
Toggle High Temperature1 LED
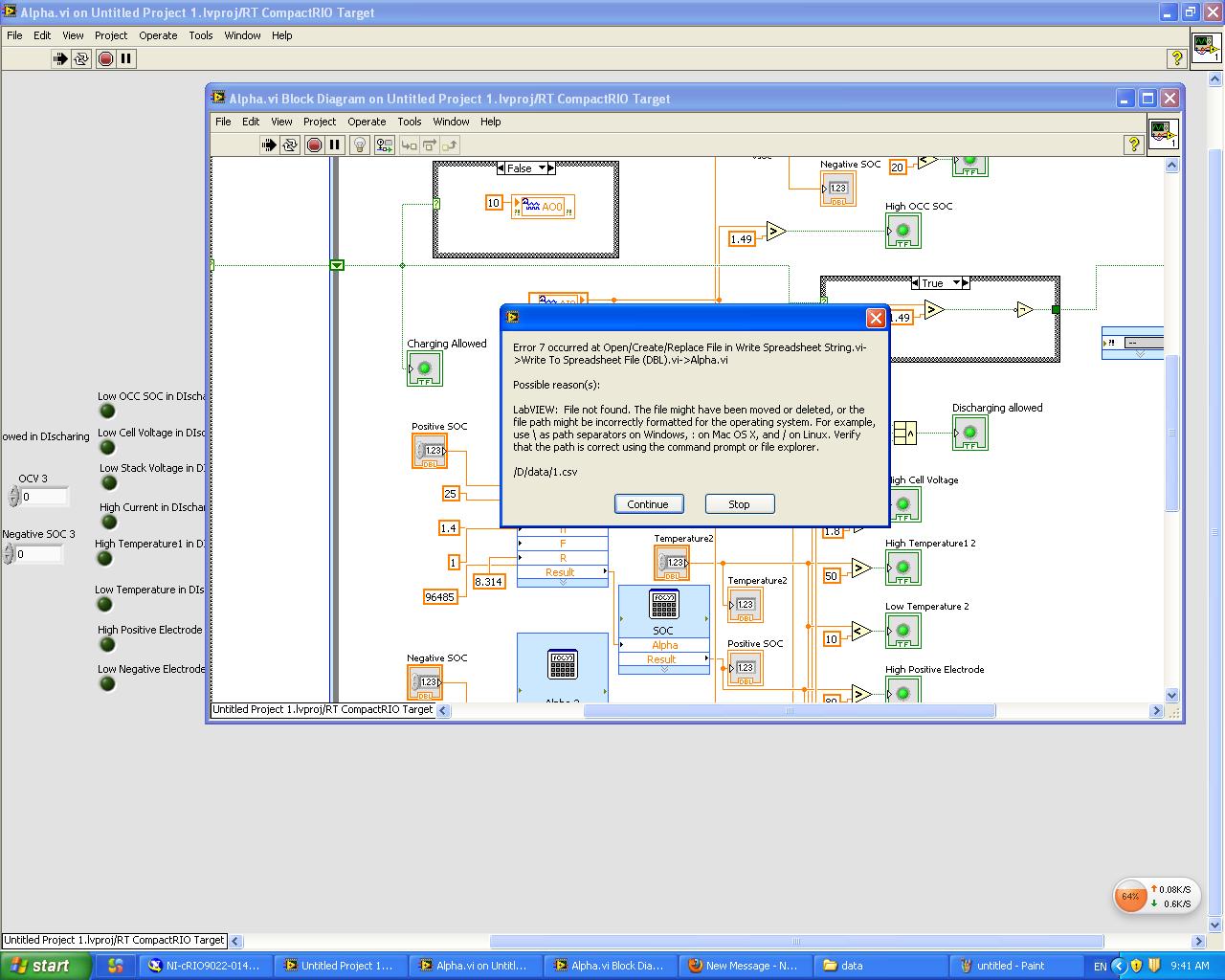[104, 558]
